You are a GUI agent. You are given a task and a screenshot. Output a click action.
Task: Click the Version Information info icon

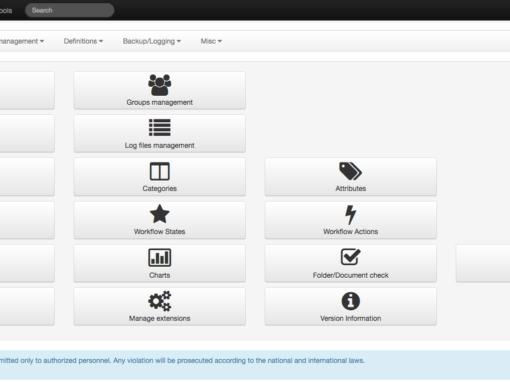(x=350, y=301)
